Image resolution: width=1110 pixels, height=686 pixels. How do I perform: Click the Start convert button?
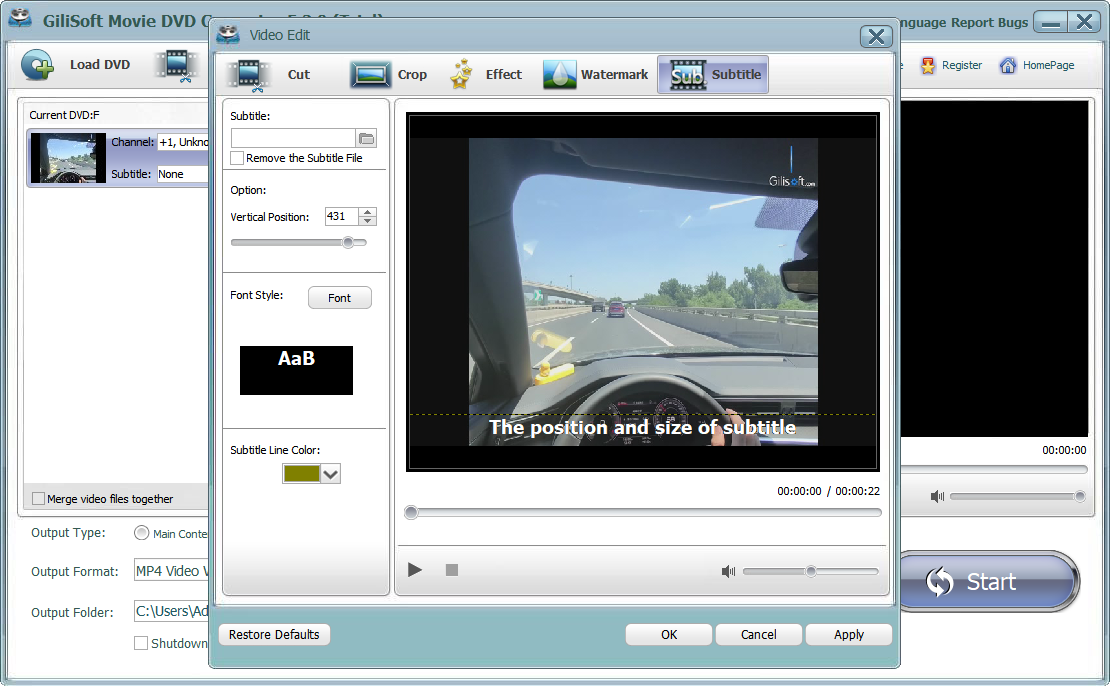click(989, 582)
